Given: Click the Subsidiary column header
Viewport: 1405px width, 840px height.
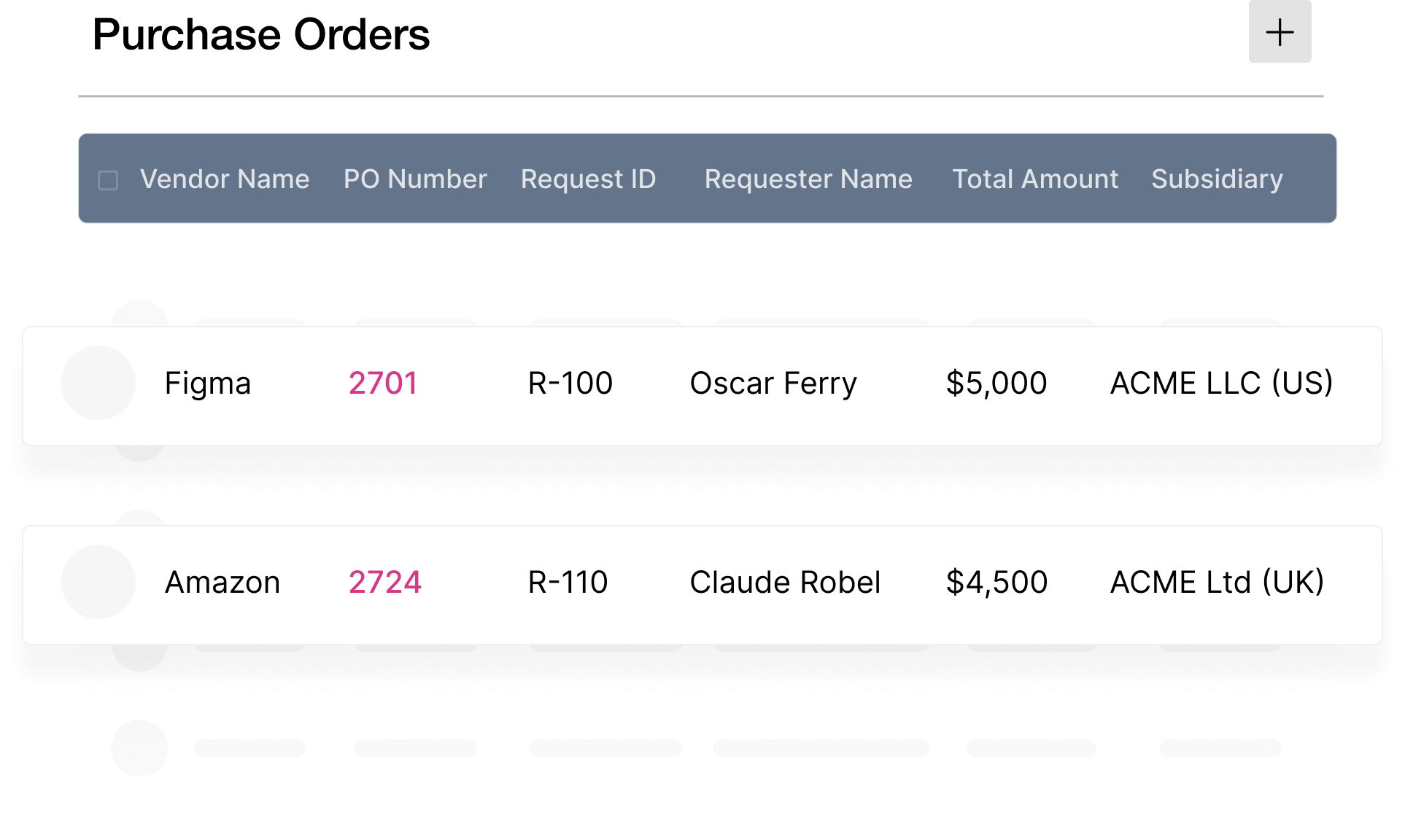Looking at the screenshot, I should (1217, 179).
